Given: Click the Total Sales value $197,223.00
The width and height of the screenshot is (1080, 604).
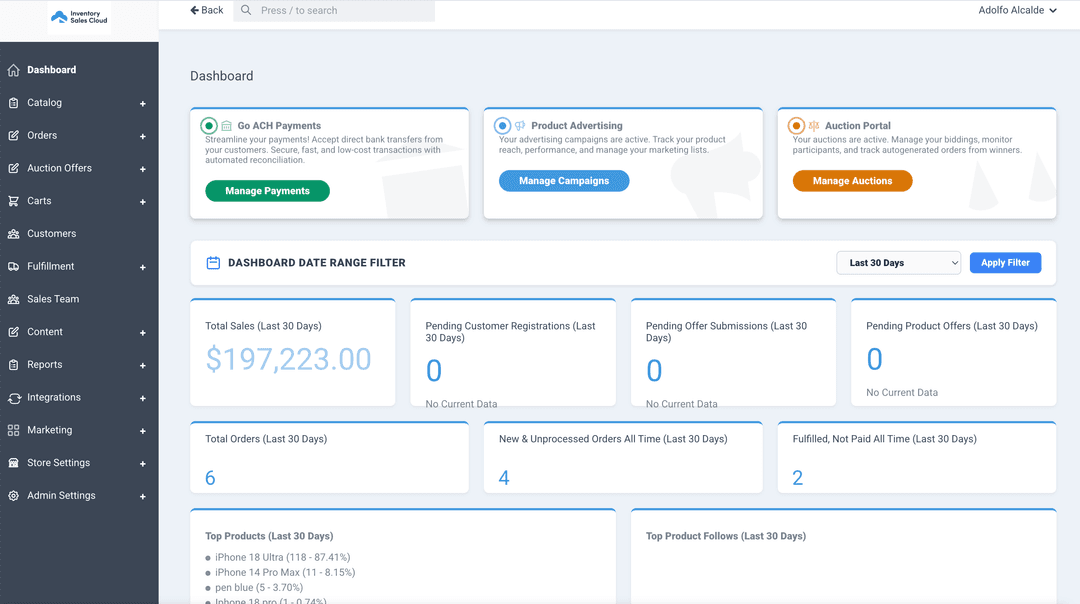Looking at the screenshot, I should (x=289, y=359).
